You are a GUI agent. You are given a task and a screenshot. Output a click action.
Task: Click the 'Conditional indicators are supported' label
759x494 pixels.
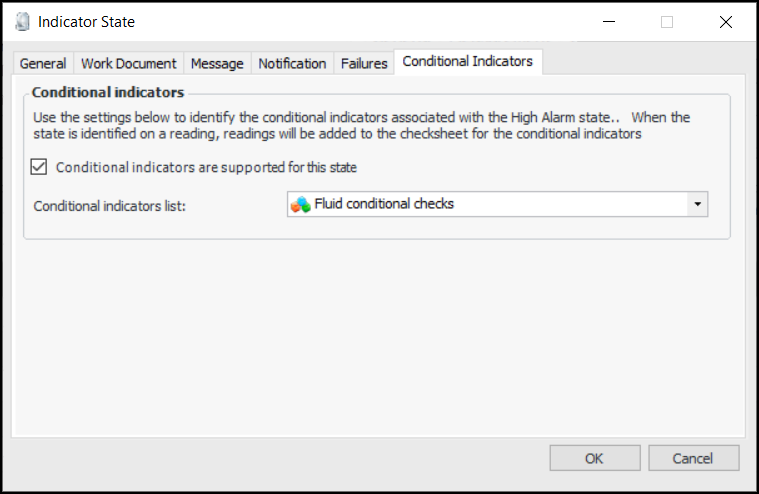206,167
